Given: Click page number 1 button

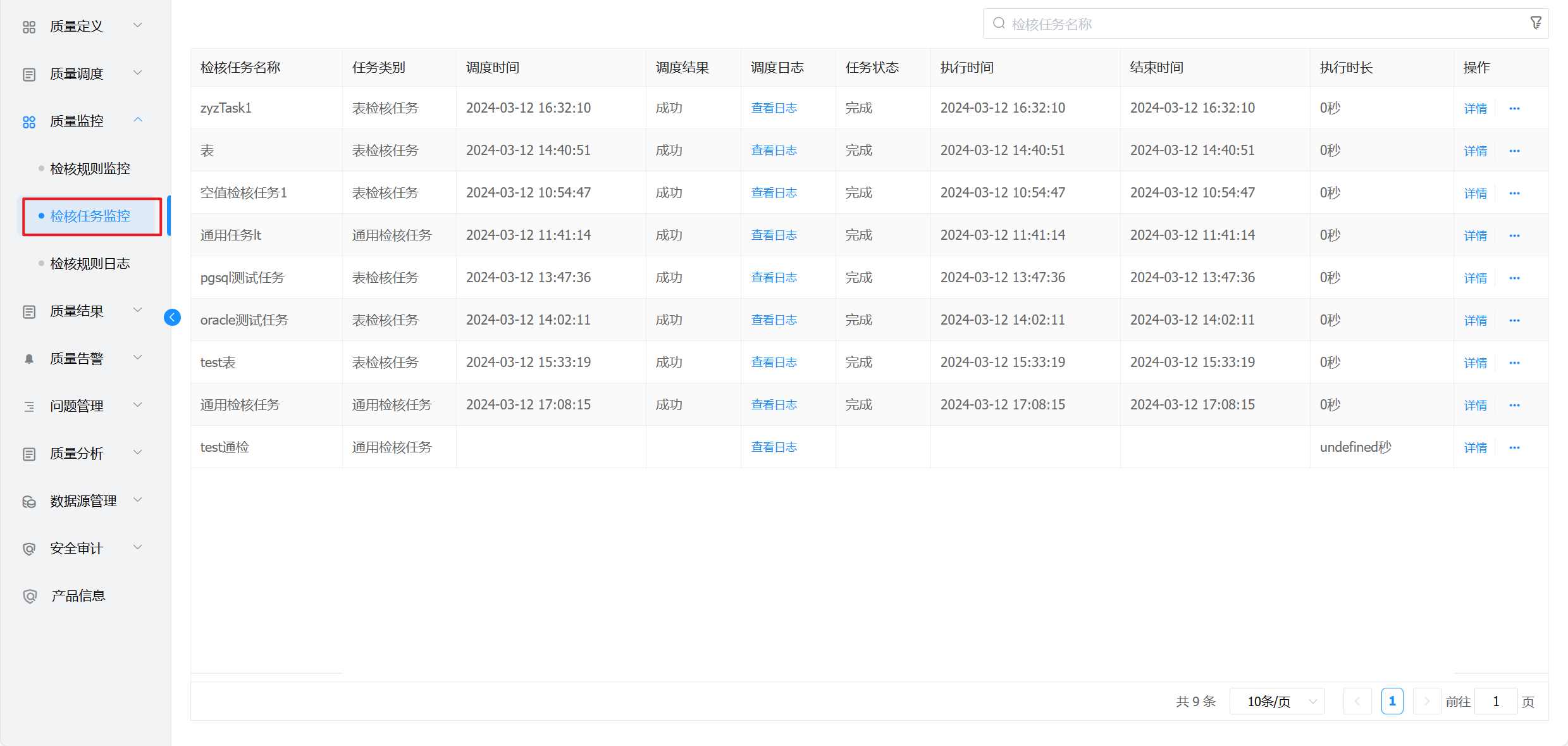Looking at the screenshot, I should pyautogui.click(x=1392, y=701).
